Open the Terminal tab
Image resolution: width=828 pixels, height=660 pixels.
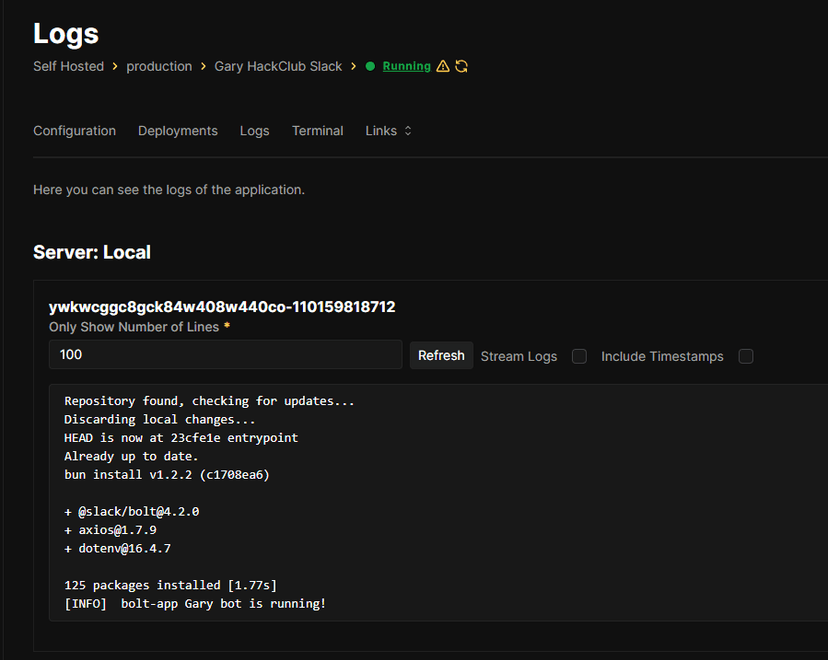click(317, 131)
